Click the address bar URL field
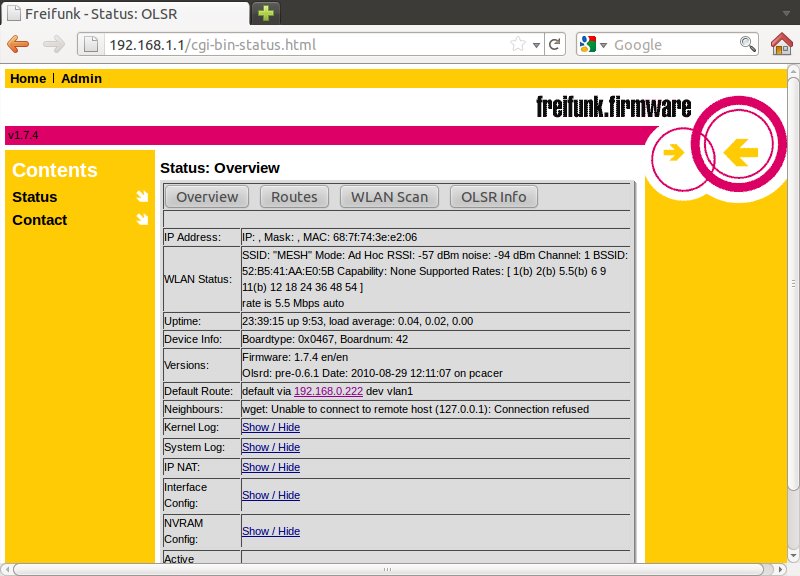The image size is (800, 576). pos(300,44)
